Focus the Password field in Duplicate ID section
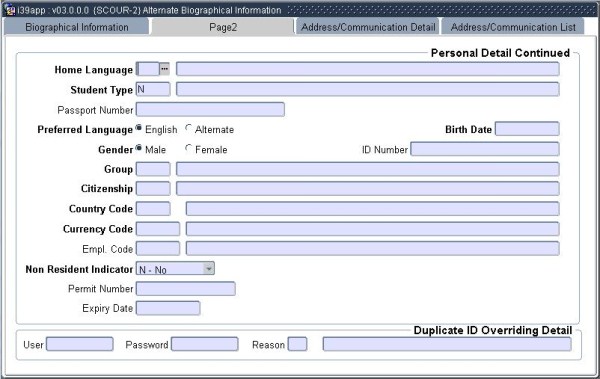Screen dimensions: 600x379 click(205, 344)
